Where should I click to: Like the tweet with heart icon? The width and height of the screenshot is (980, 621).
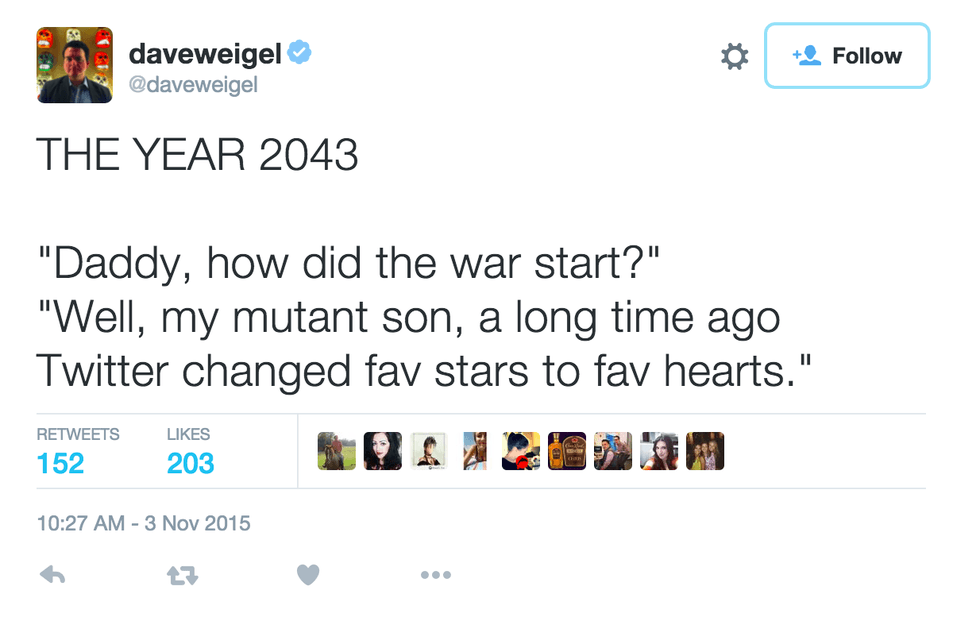point(308,575)
